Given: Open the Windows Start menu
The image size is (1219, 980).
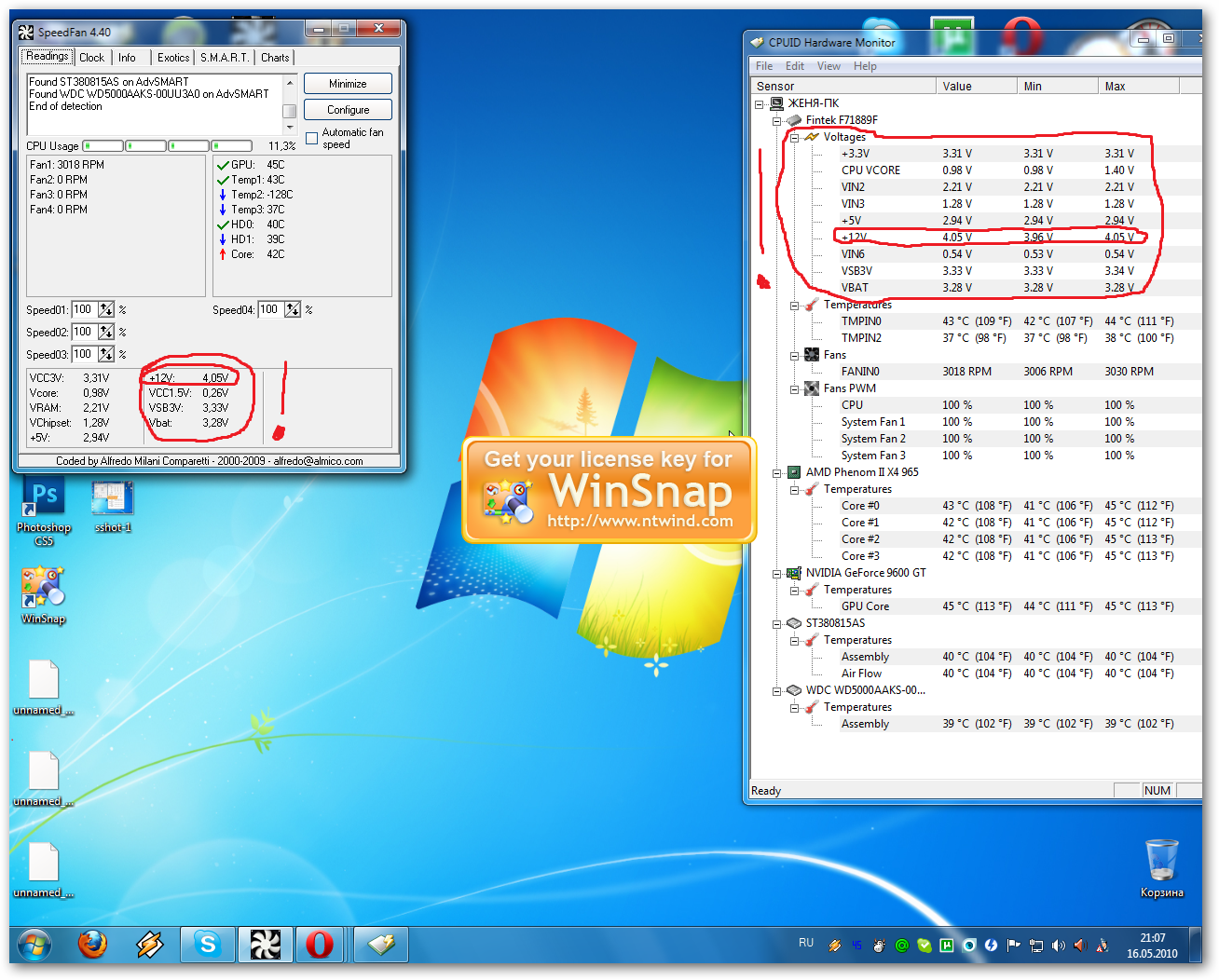Looking at the screenshot, I should click(x=34, y=946).
